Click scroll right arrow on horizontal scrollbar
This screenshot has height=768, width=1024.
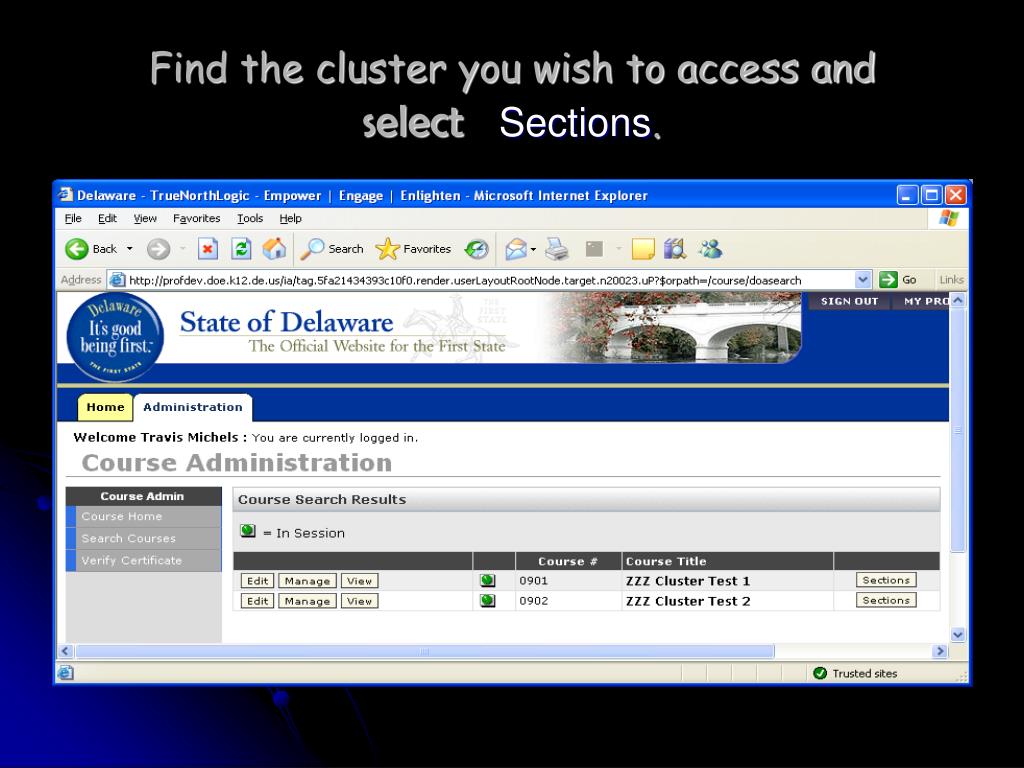pos(940,651)
